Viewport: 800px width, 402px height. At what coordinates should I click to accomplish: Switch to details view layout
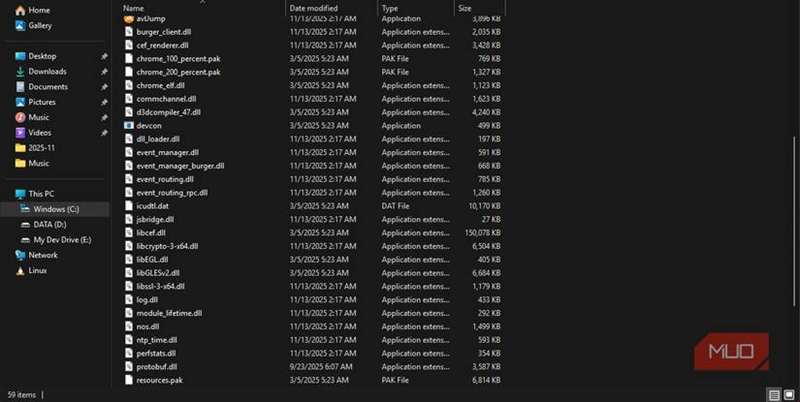(773, 395)
